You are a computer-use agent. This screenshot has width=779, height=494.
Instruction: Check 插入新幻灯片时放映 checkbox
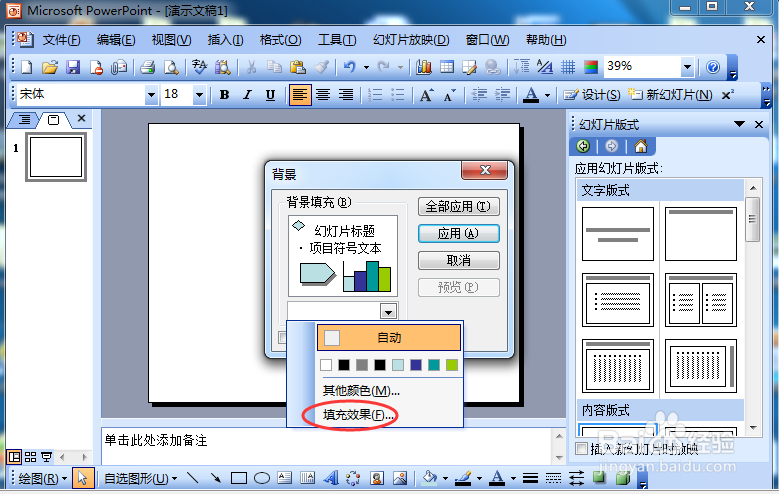point(581,449)
